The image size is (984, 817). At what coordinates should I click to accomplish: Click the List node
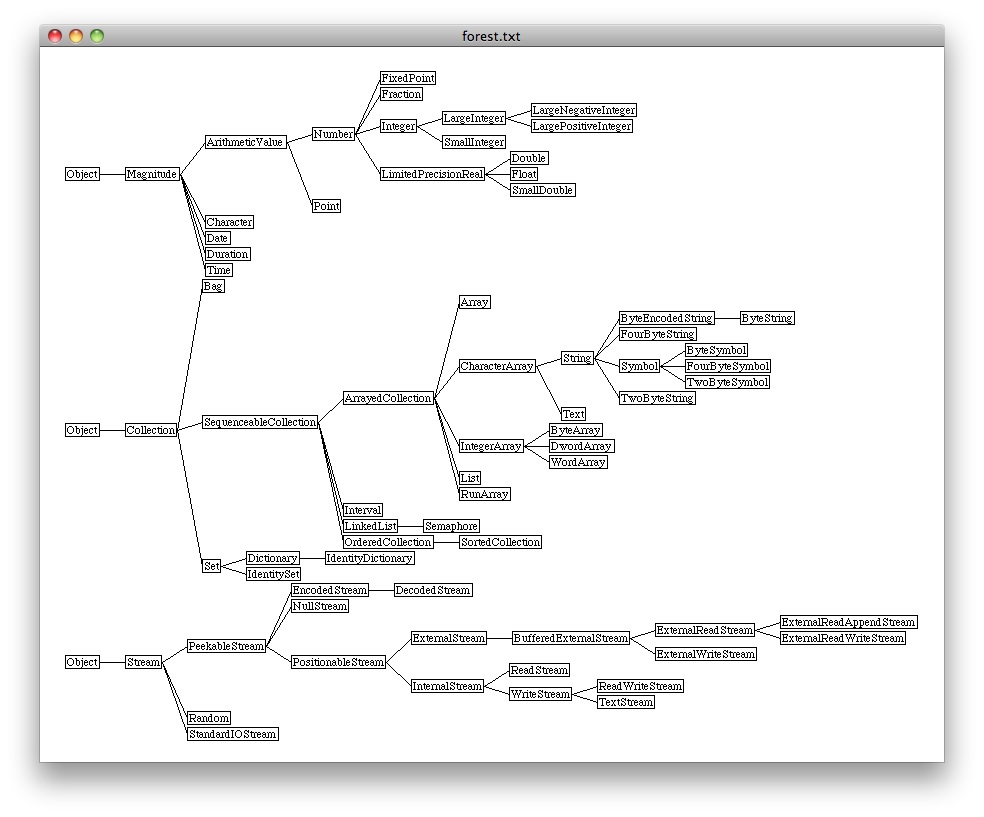[x=470, y=478]
